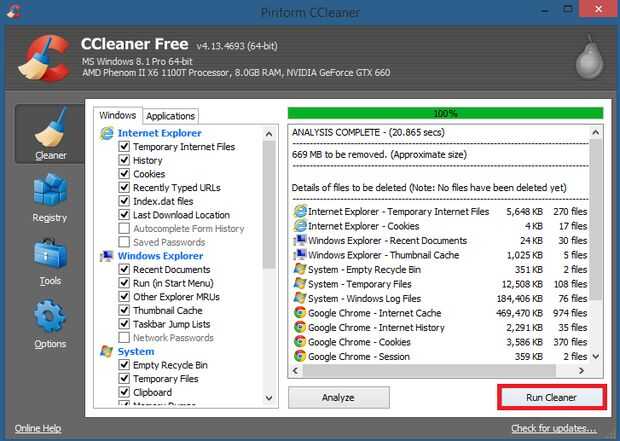Enable Saved Passwords checkbox
The image size is (620, 441).
coord(124,242)
